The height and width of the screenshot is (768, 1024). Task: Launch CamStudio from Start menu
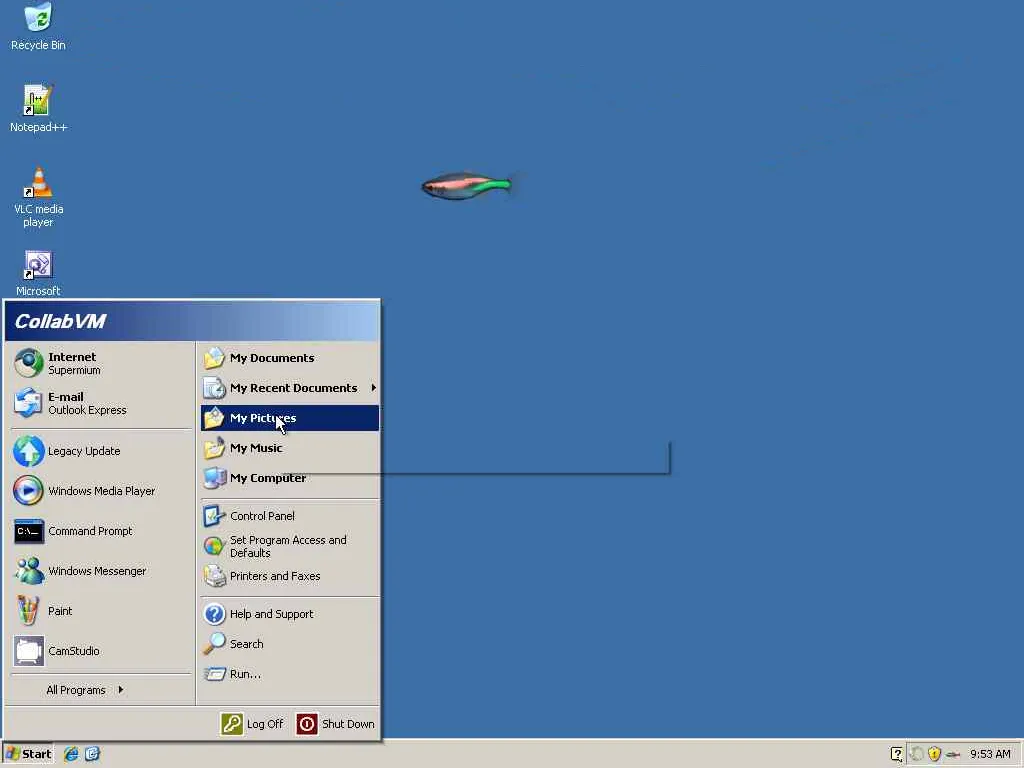(102, 651)
